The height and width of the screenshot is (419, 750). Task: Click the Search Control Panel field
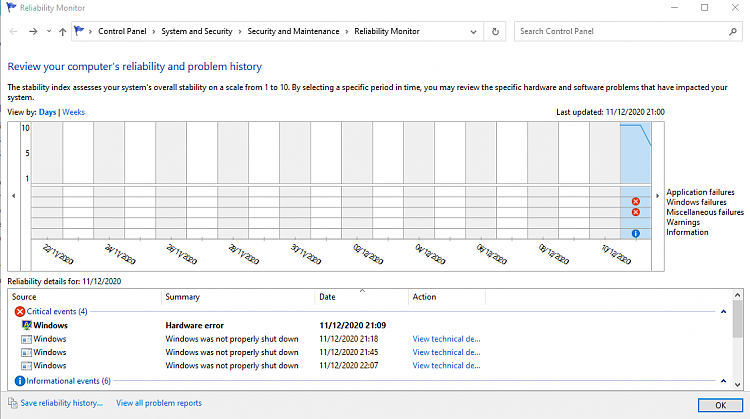click(x=620, y=32)
